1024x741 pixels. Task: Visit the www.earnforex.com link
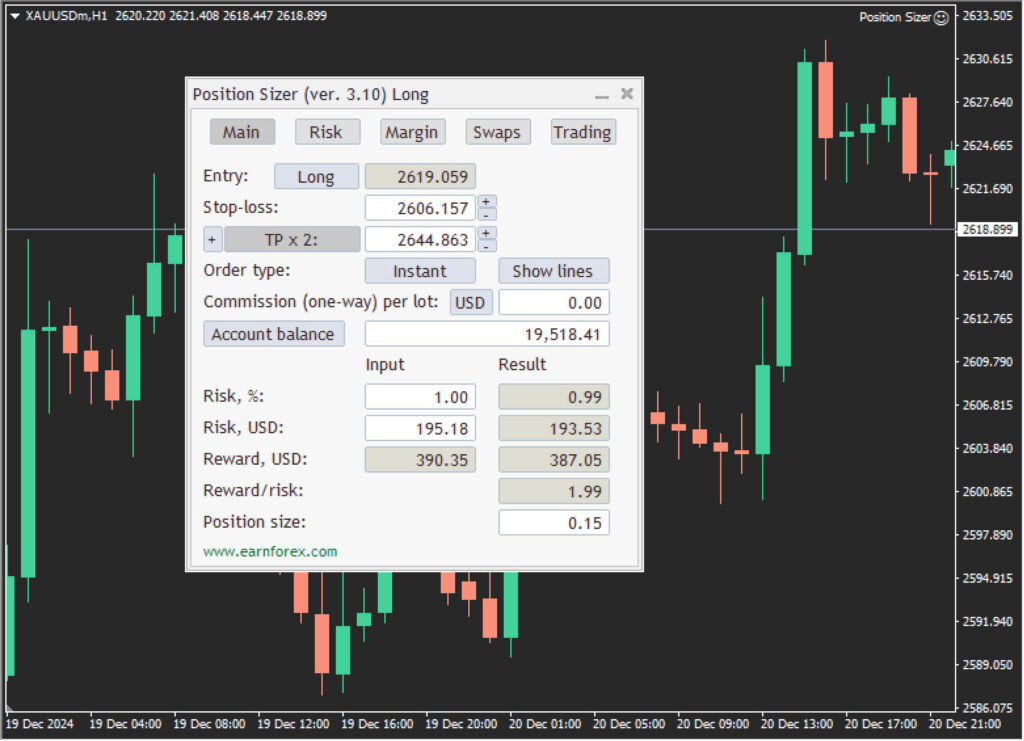point(270,551)
